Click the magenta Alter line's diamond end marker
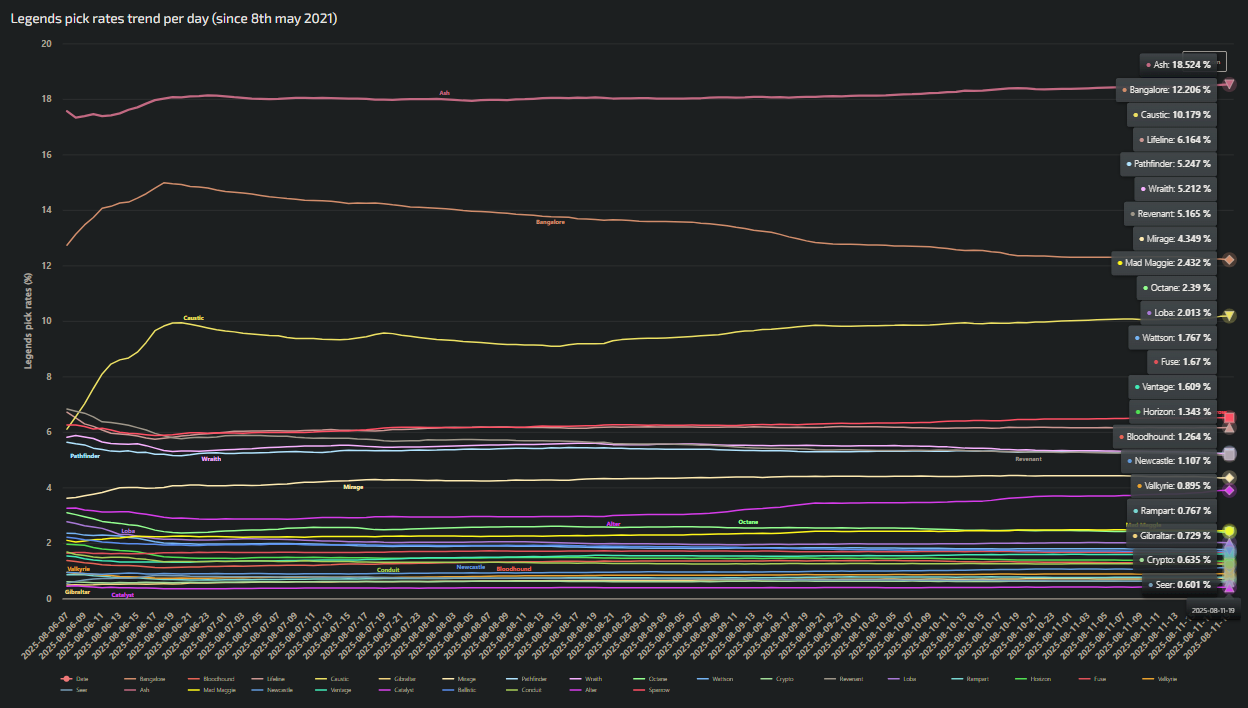This screenshot has height=708, width=1248. coord(1229,491)
